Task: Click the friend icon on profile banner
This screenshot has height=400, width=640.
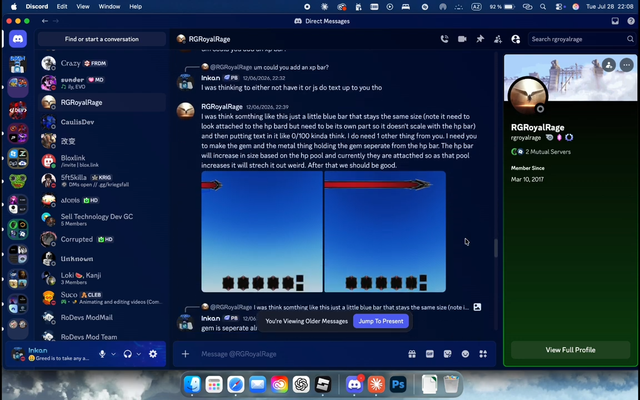Action: [609, 65]
